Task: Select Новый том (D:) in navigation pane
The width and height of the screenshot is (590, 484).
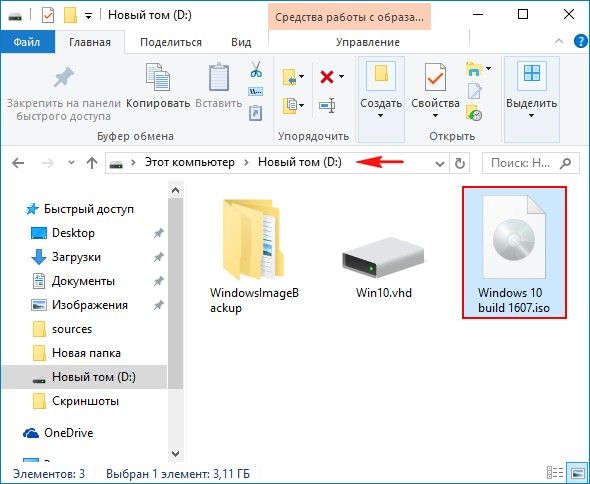Action: tap(84, 377)
